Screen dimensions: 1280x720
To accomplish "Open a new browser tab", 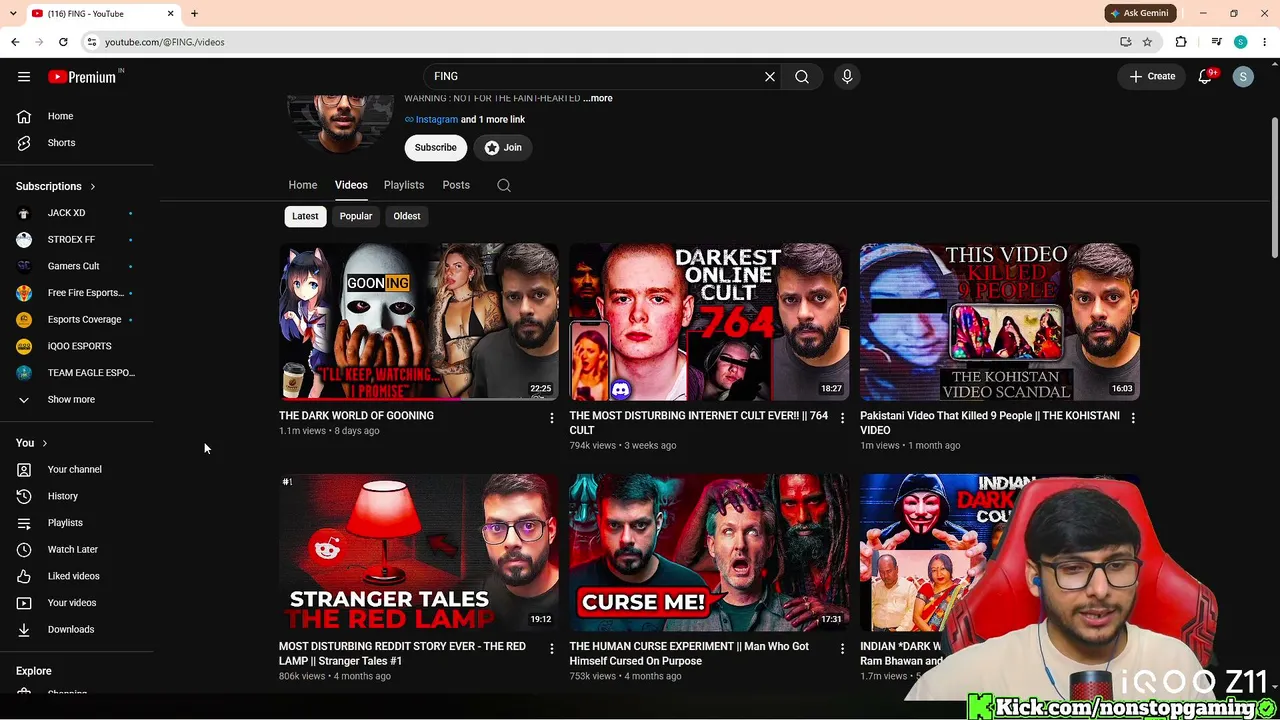I will (x=194, y=14).
